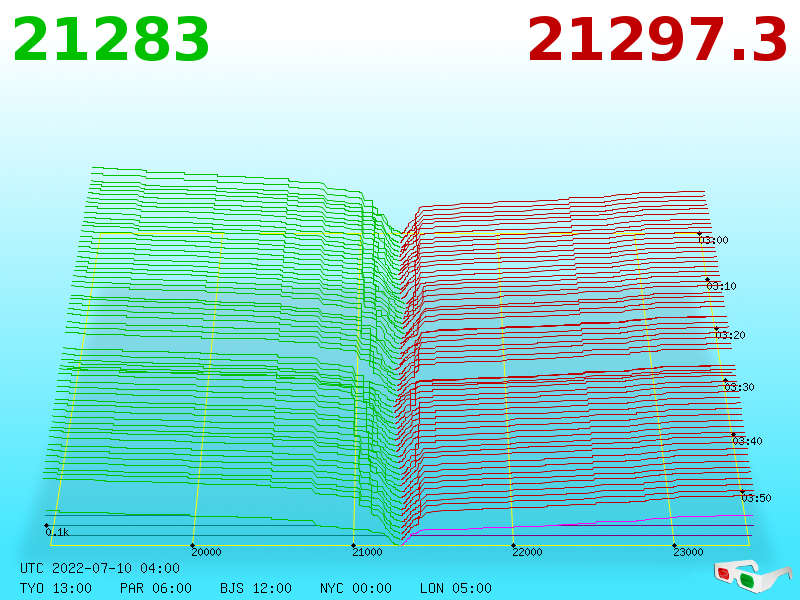Viewport: 800px width, 600px height.
Task: Select the 03:00 time axis marker
Action: coord(713,240)
